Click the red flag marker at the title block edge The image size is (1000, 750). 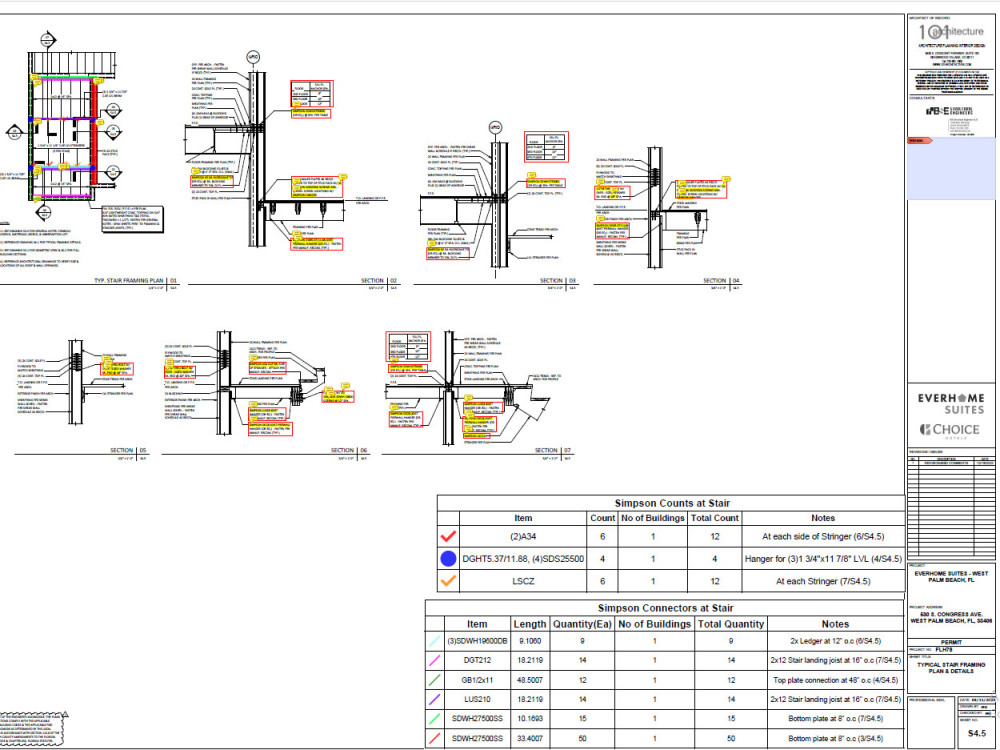[919, 140]
